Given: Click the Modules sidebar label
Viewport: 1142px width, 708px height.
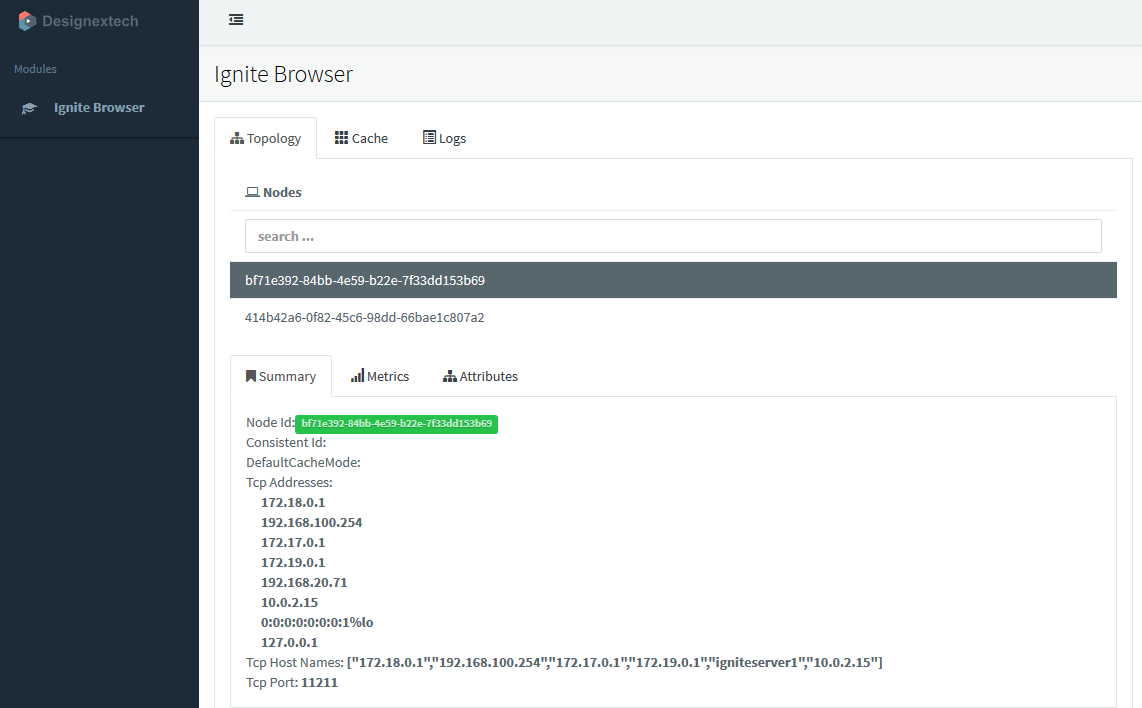Looking at the screenshot, I should 35,69.
